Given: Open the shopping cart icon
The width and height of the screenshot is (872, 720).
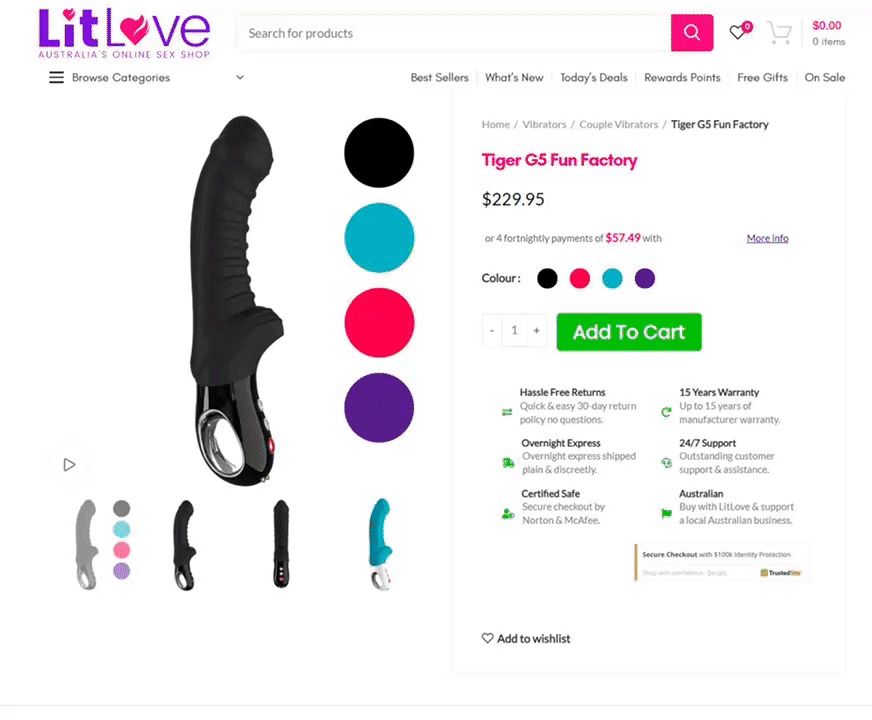Looking at the screenshot, I should click(779, 33).
